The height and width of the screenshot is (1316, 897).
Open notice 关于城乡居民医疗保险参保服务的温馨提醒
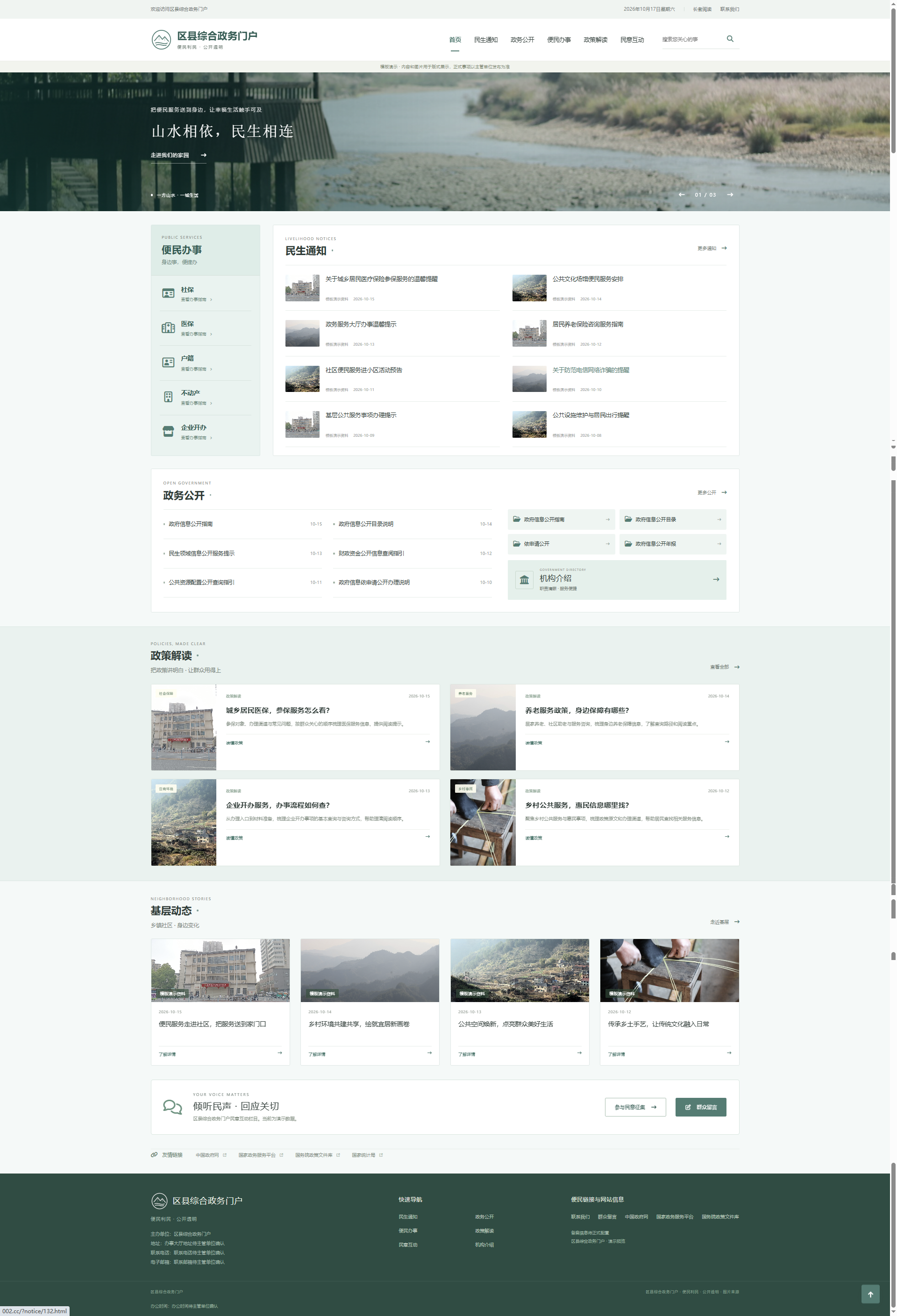pos(381,279)
